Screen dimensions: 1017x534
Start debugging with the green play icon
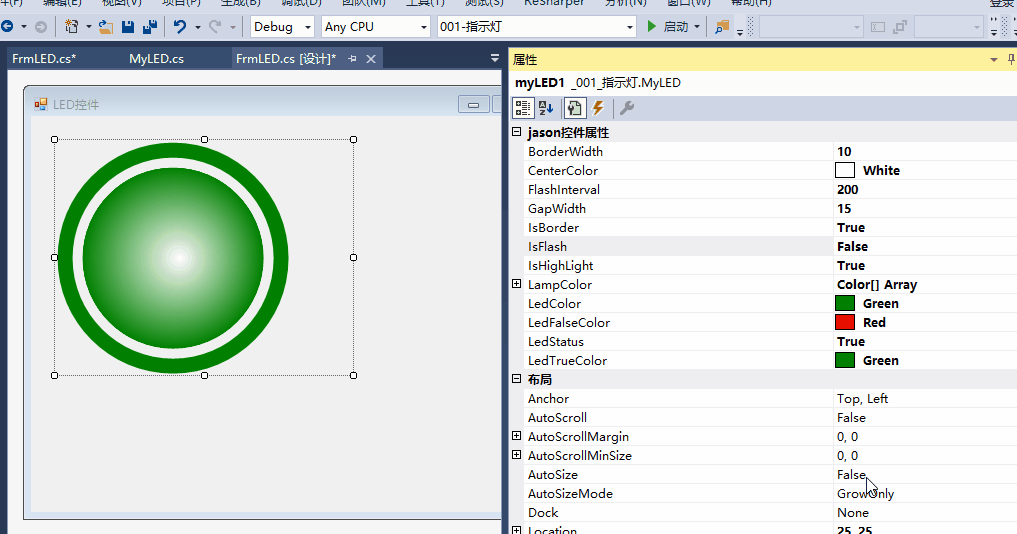tap(652, 27)
